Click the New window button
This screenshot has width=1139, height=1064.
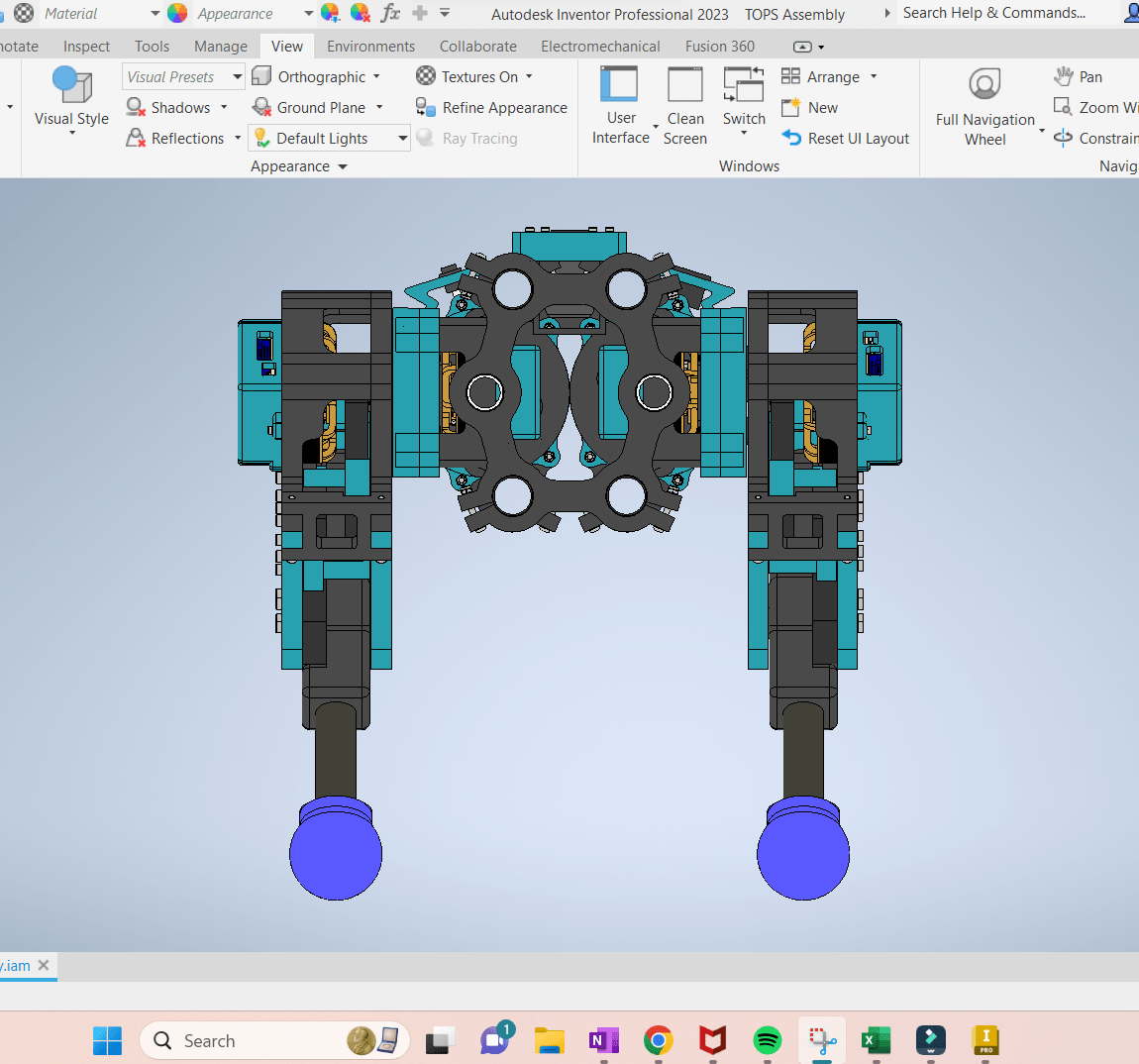pos(810,108)
